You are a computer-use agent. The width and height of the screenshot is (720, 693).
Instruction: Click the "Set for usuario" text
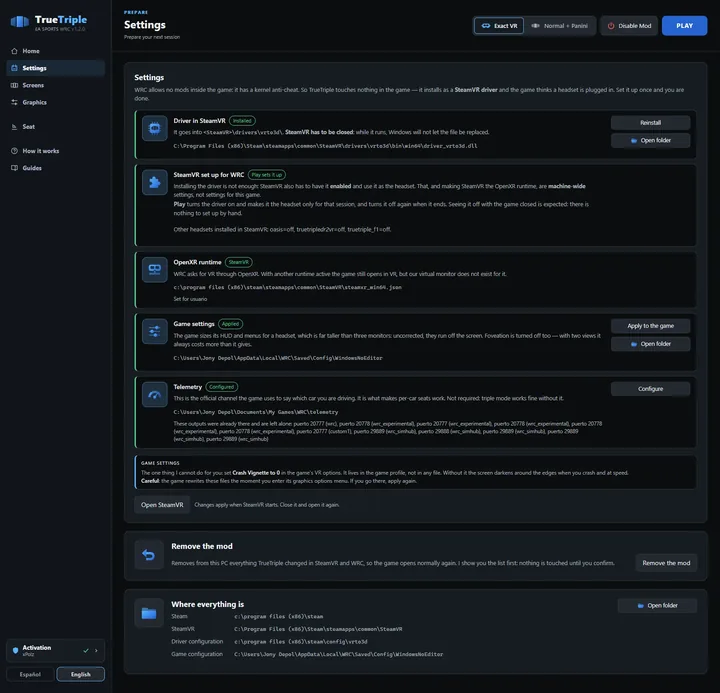pyautogui.click(x=190, y=299)
